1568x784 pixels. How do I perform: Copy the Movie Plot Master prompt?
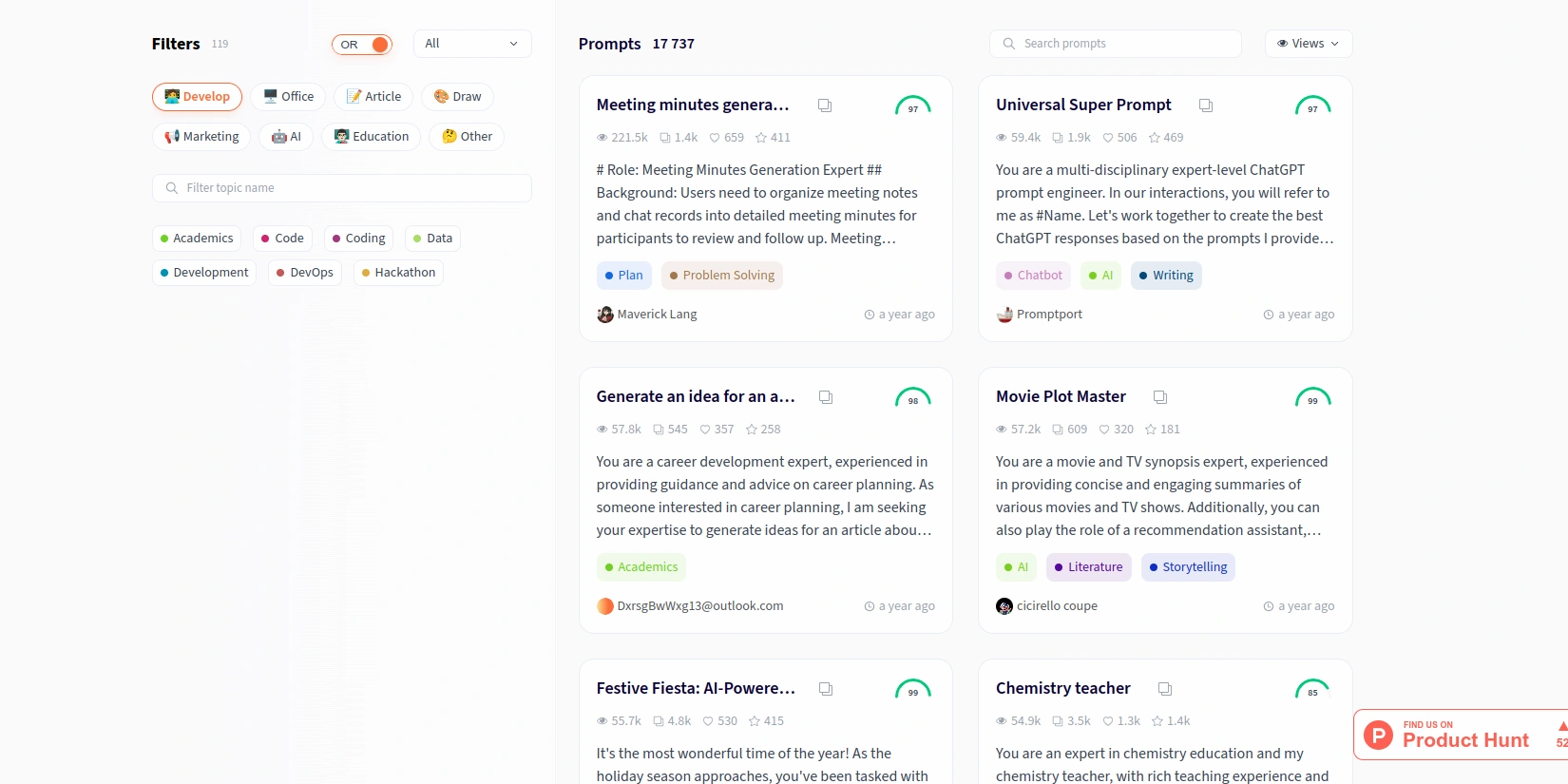point(1159,397)
